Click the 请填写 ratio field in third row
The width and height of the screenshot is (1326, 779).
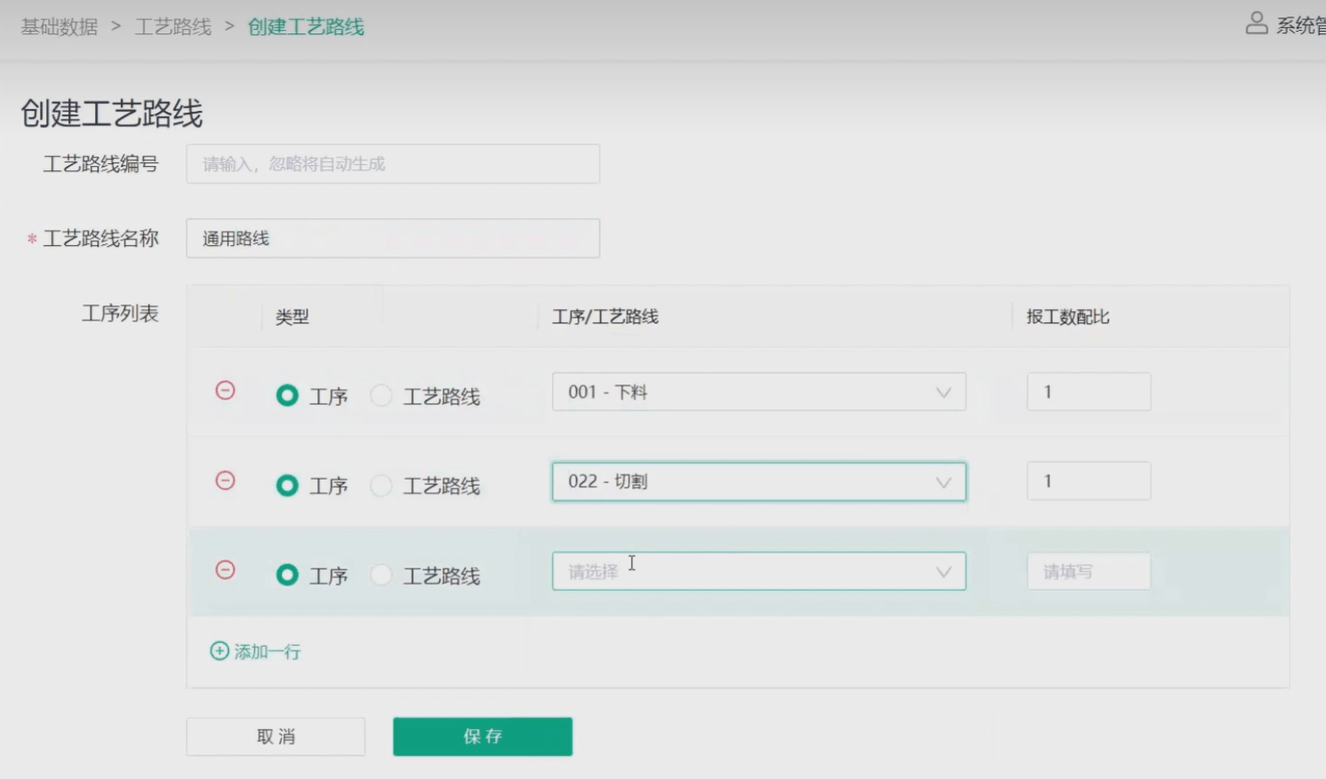pos(1088,572)
